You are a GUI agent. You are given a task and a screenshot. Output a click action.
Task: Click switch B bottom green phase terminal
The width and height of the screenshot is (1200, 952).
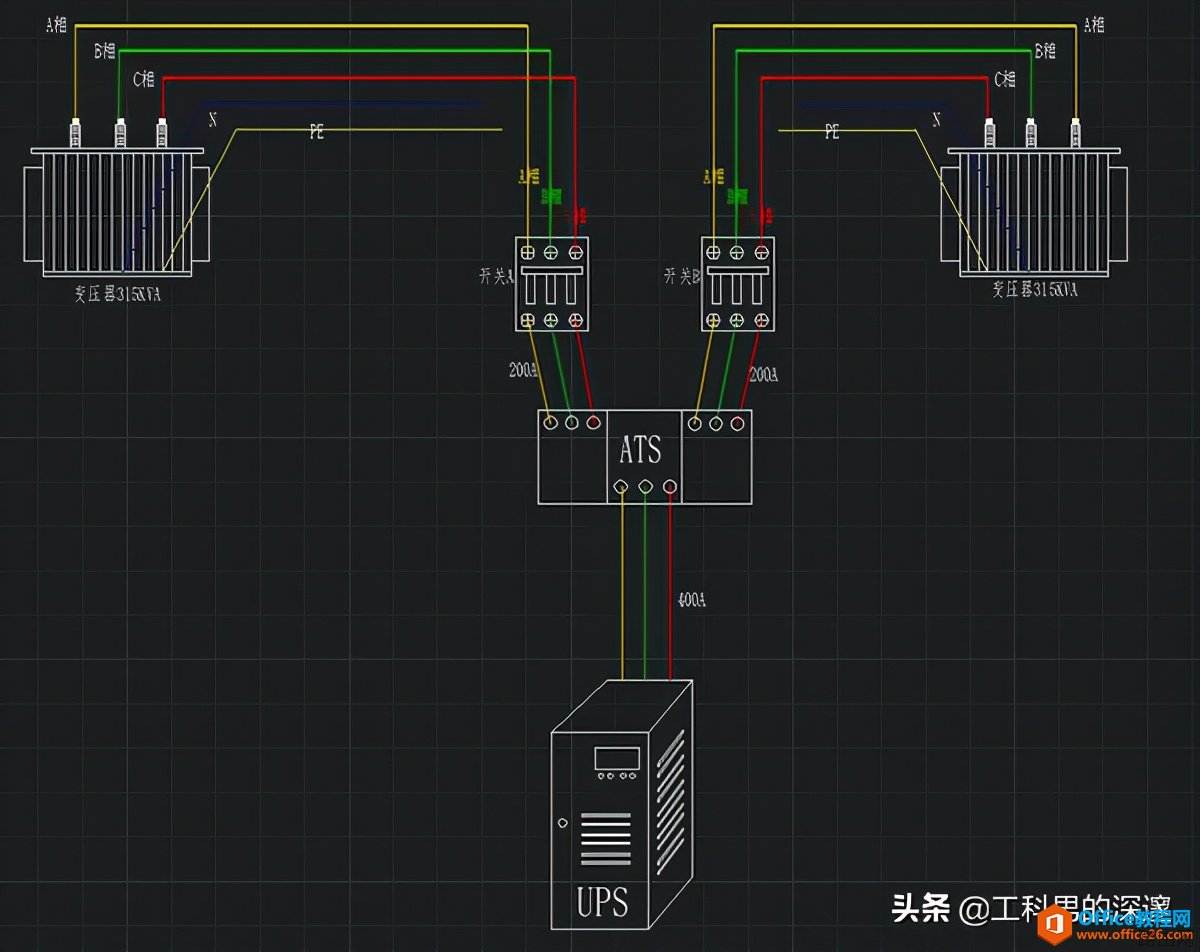737,320
